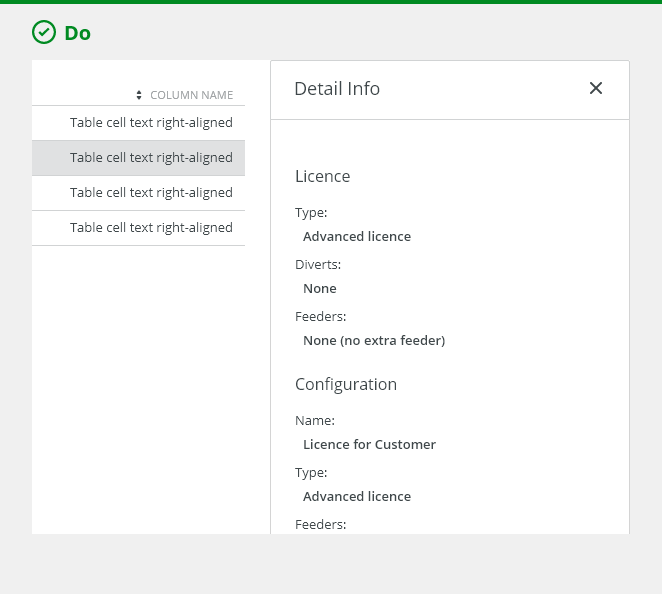Click the Feeders label under Licence
The image size is (662, 594).
coord(320,317)
